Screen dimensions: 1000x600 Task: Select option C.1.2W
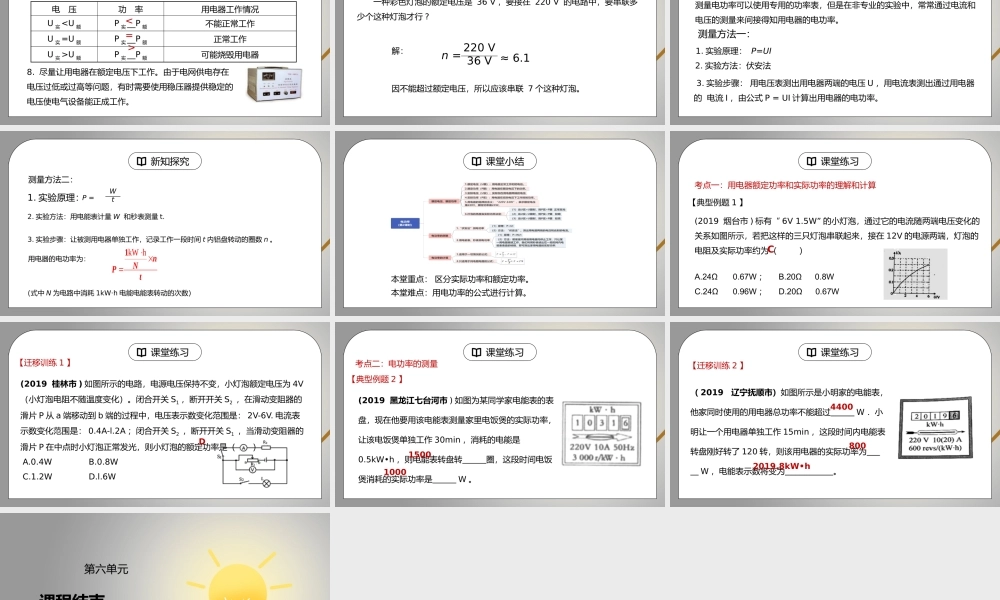(37, 476)
